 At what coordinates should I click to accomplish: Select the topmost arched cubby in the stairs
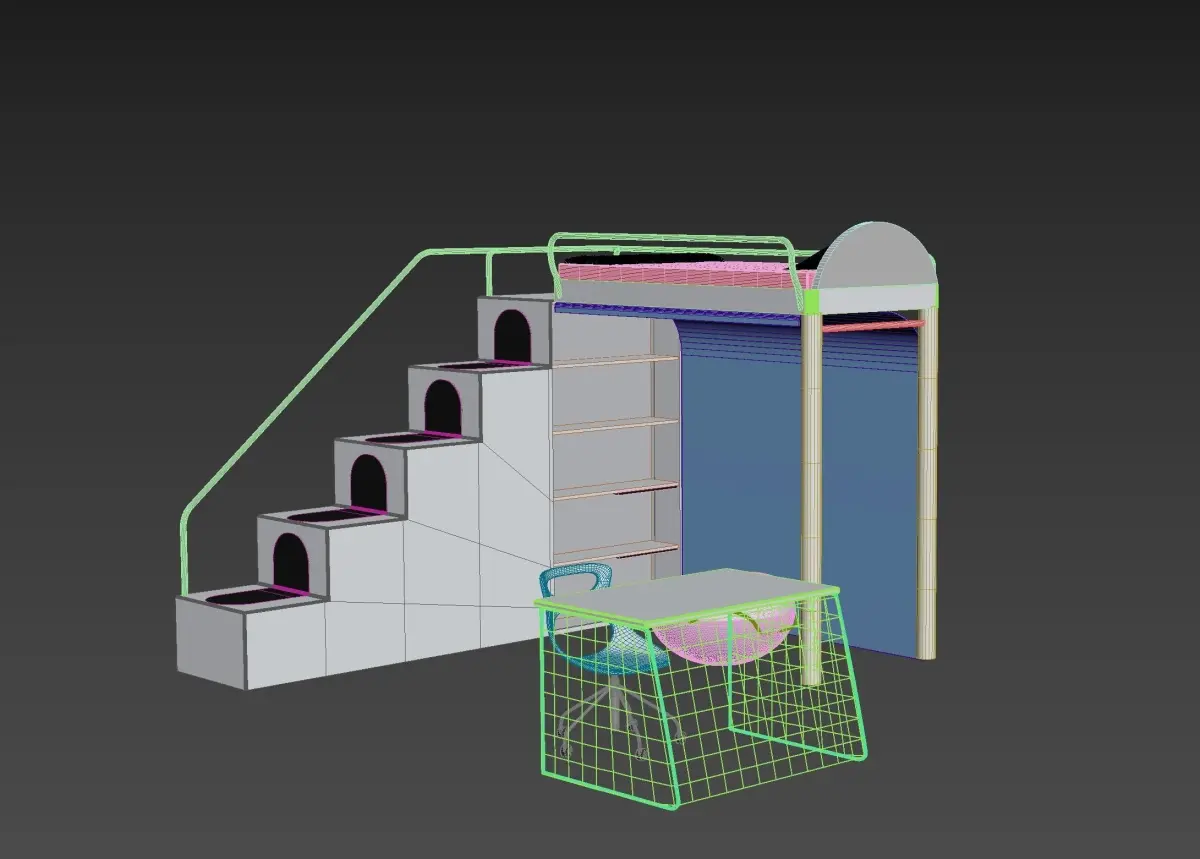tap(513, 334)
